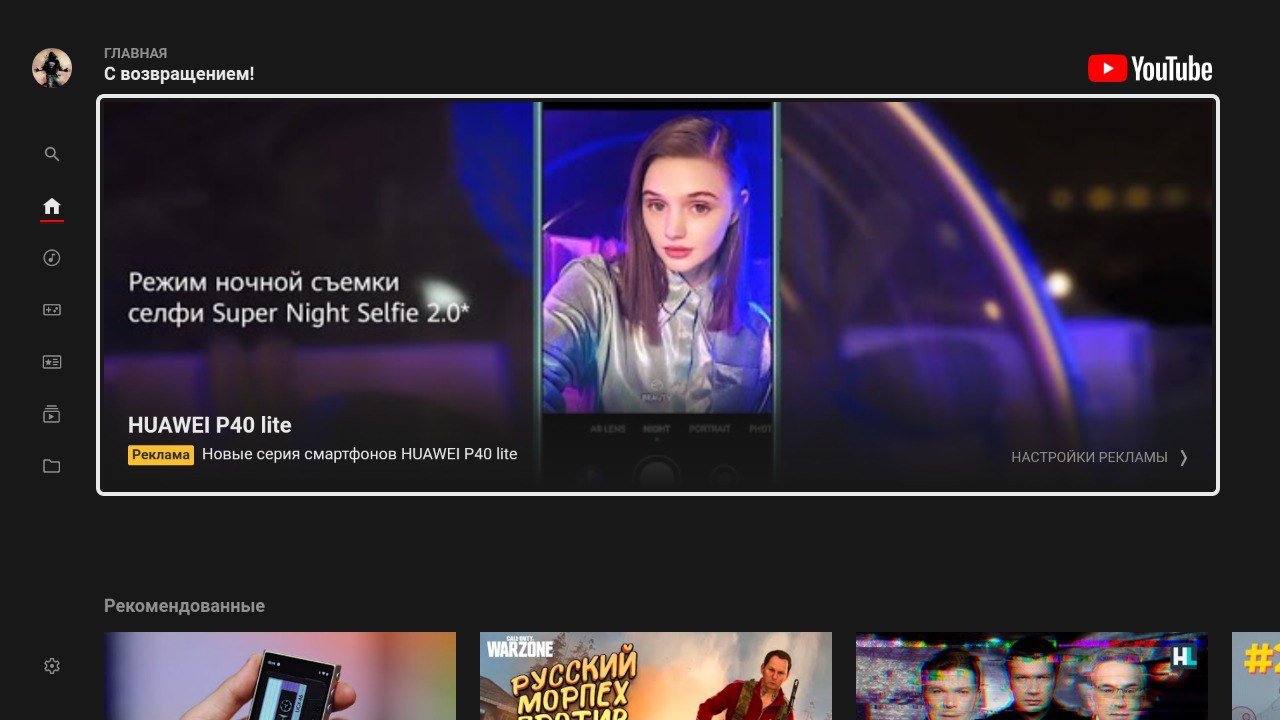Click the ГЛАВНАЯ header label
The width and height of the screenshot is (1280, 720).
[135, 53]
